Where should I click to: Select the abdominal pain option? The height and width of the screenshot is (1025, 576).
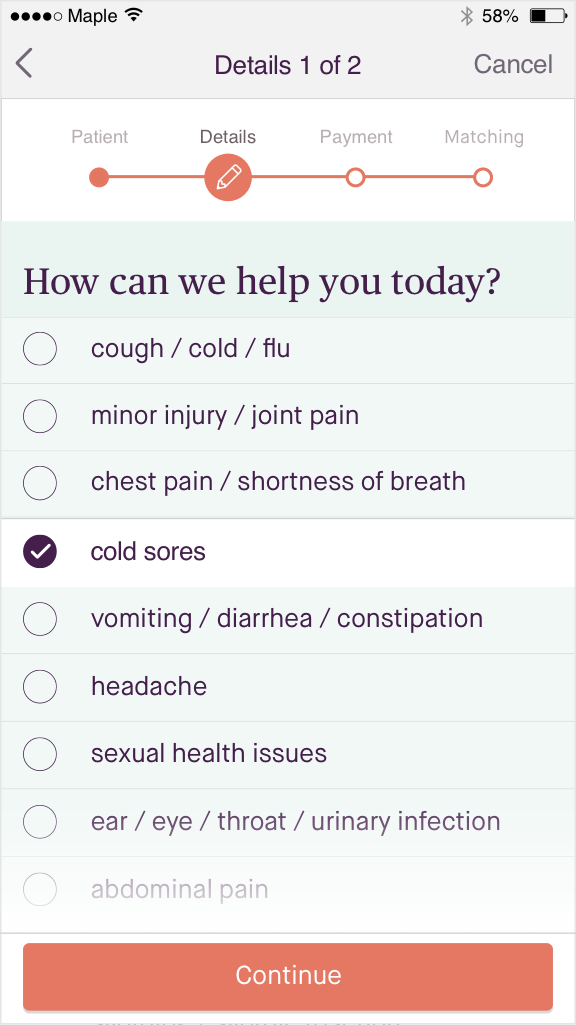click(x=288, y=890)
